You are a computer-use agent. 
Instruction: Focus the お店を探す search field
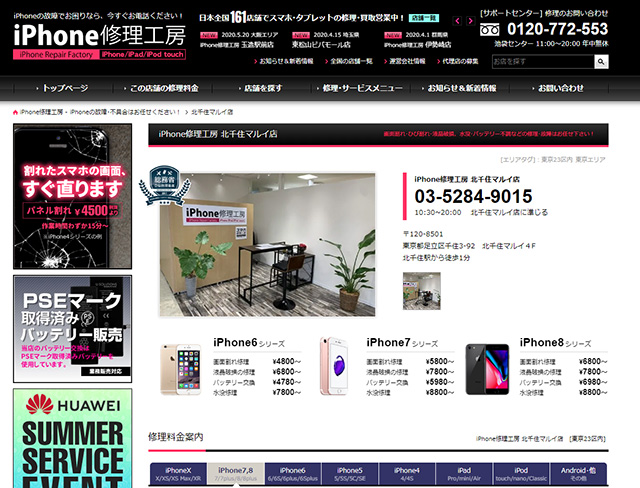[543, 62]
